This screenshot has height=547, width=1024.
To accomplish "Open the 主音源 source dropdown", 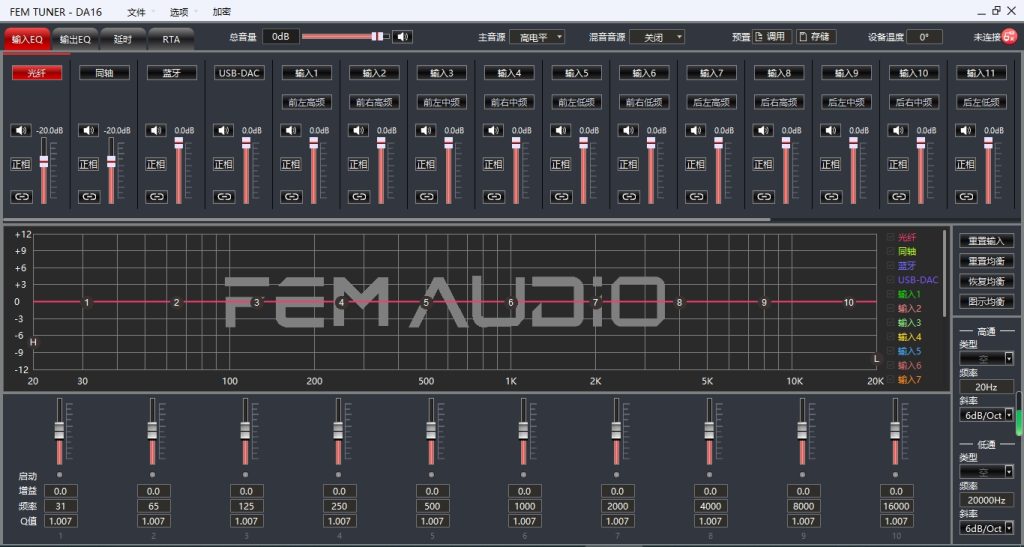I will 537,37.
